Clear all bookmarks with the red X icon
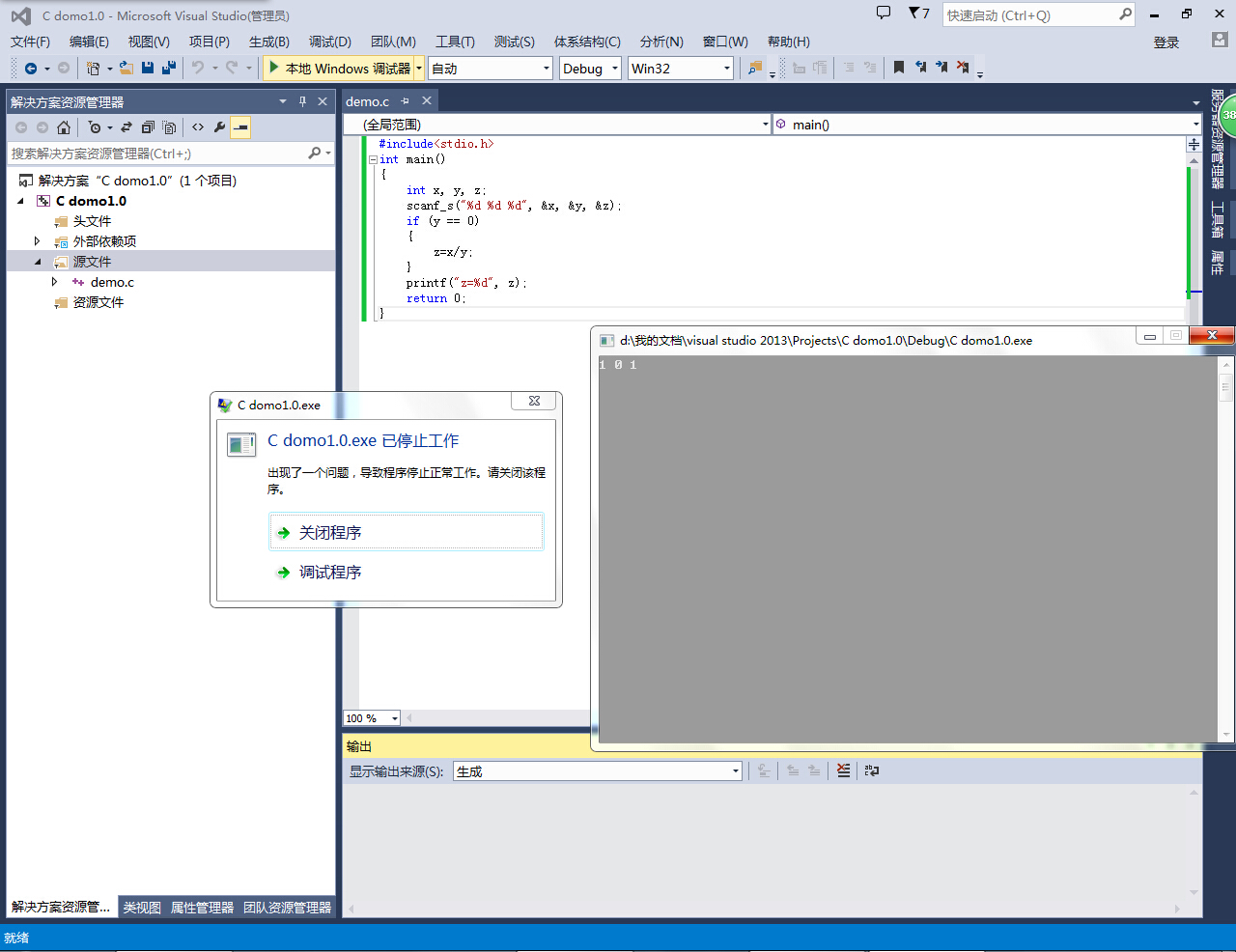Image resolution: width=1236 pixels, height=952 pixels. [963, 68]
